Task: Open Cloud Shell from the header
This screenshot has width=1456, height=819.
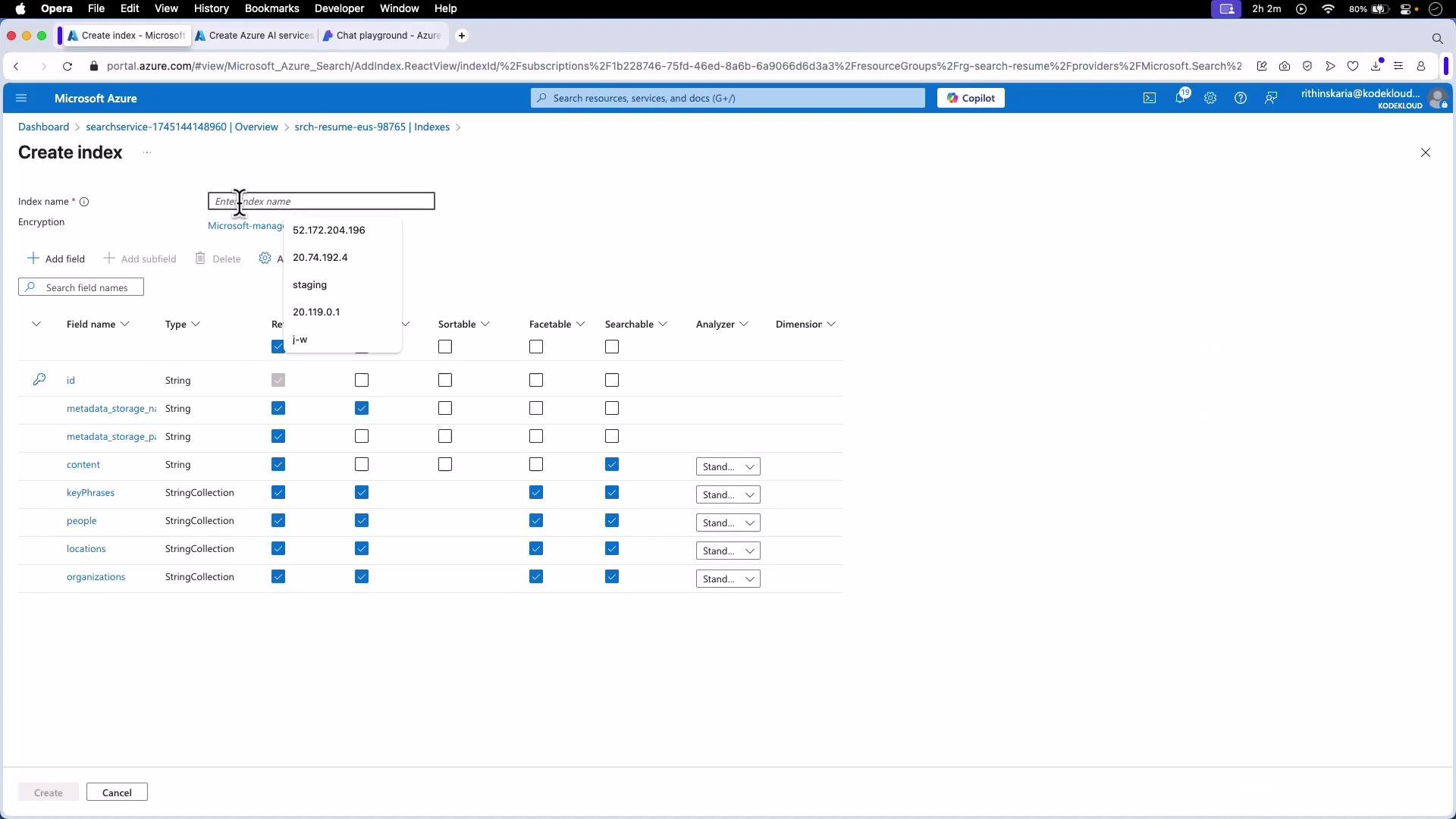Action: point(1150,98)
